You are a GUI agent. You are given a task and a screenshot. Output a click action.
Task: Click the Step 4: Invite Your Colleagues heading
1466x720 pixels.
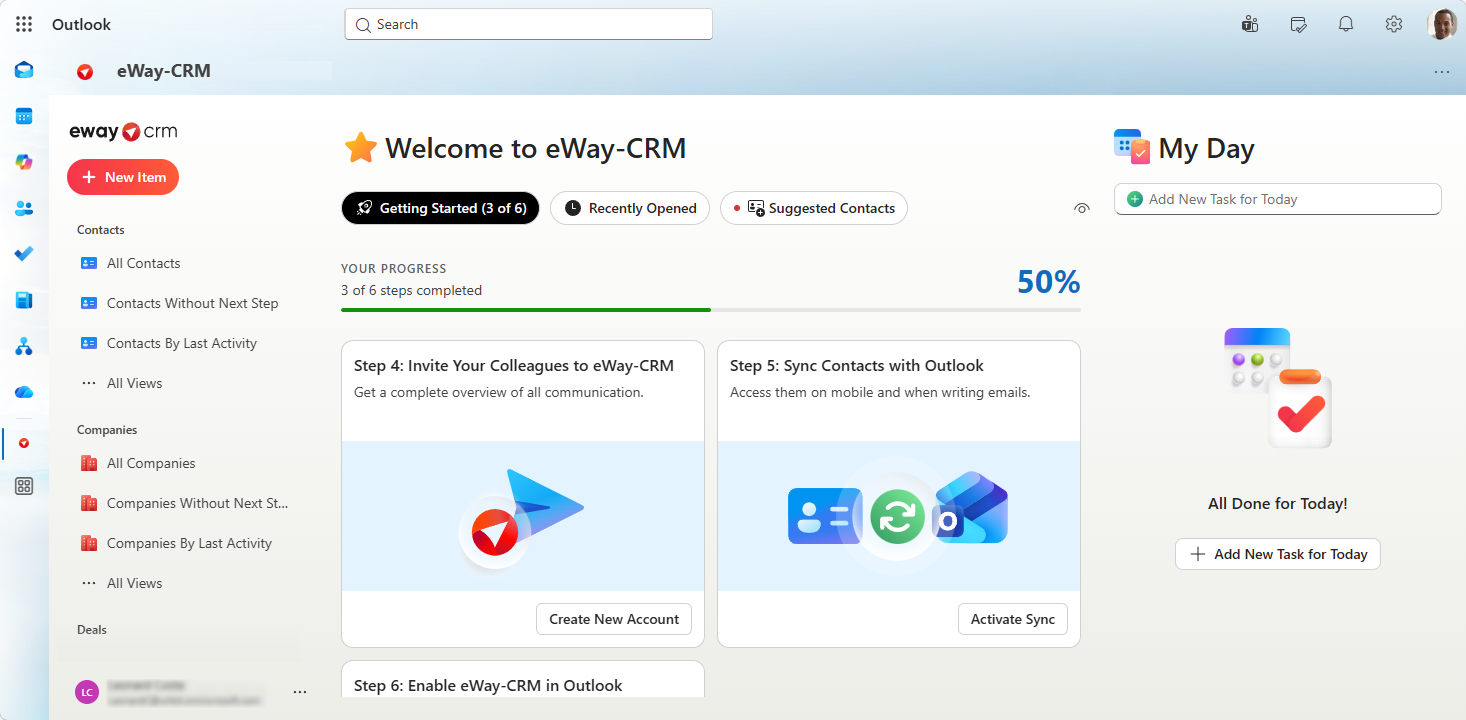tap(514, 366)
